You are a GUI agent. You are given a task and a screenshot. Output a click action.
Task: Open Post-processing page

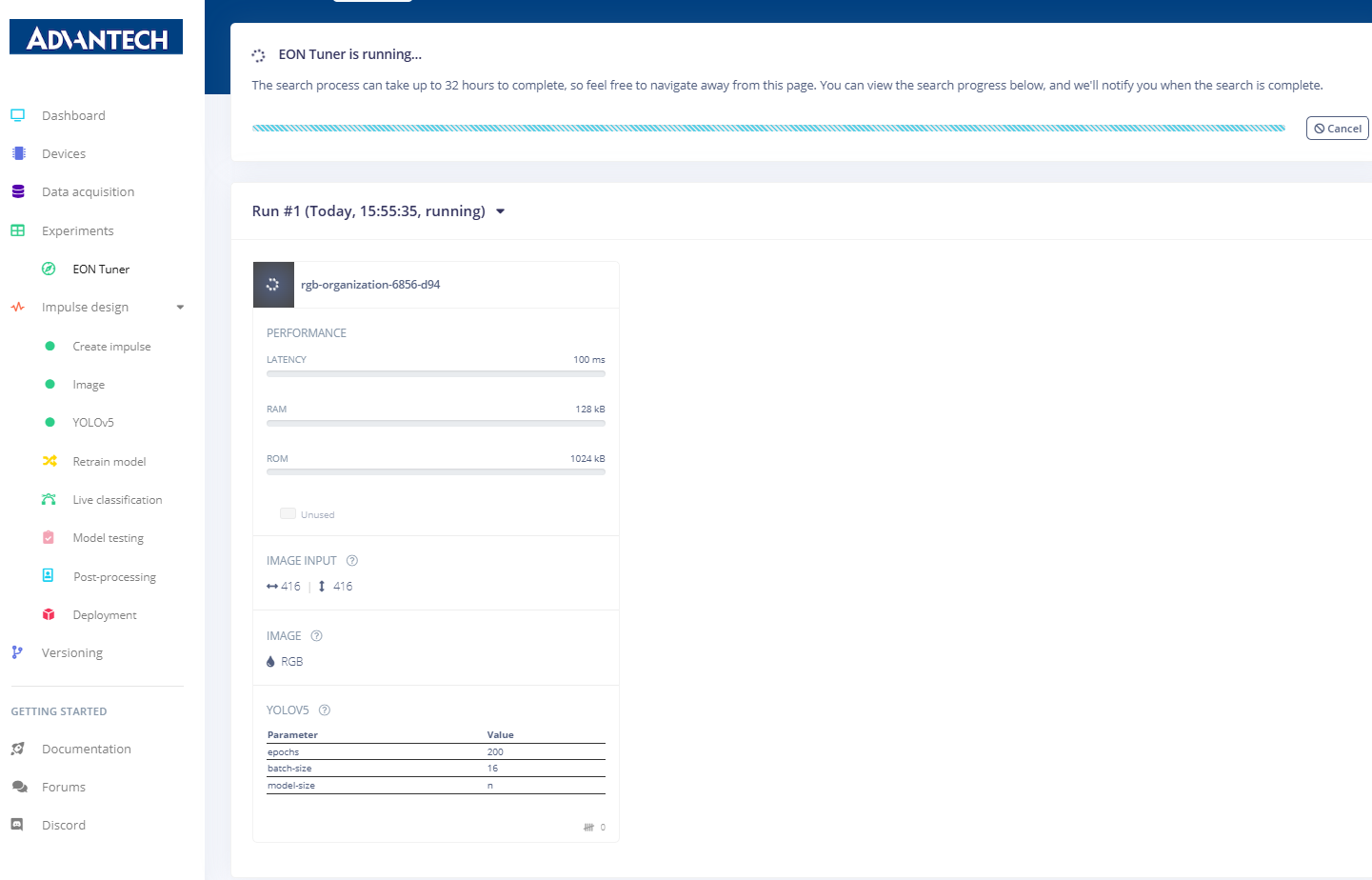[x=114, y=576]
